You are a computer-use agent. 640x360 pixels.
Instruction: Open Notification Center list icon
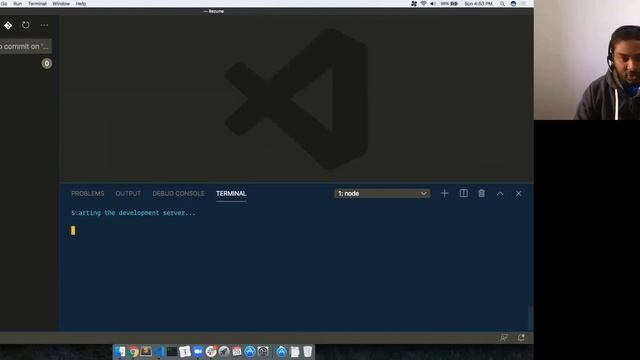point(524,4)
